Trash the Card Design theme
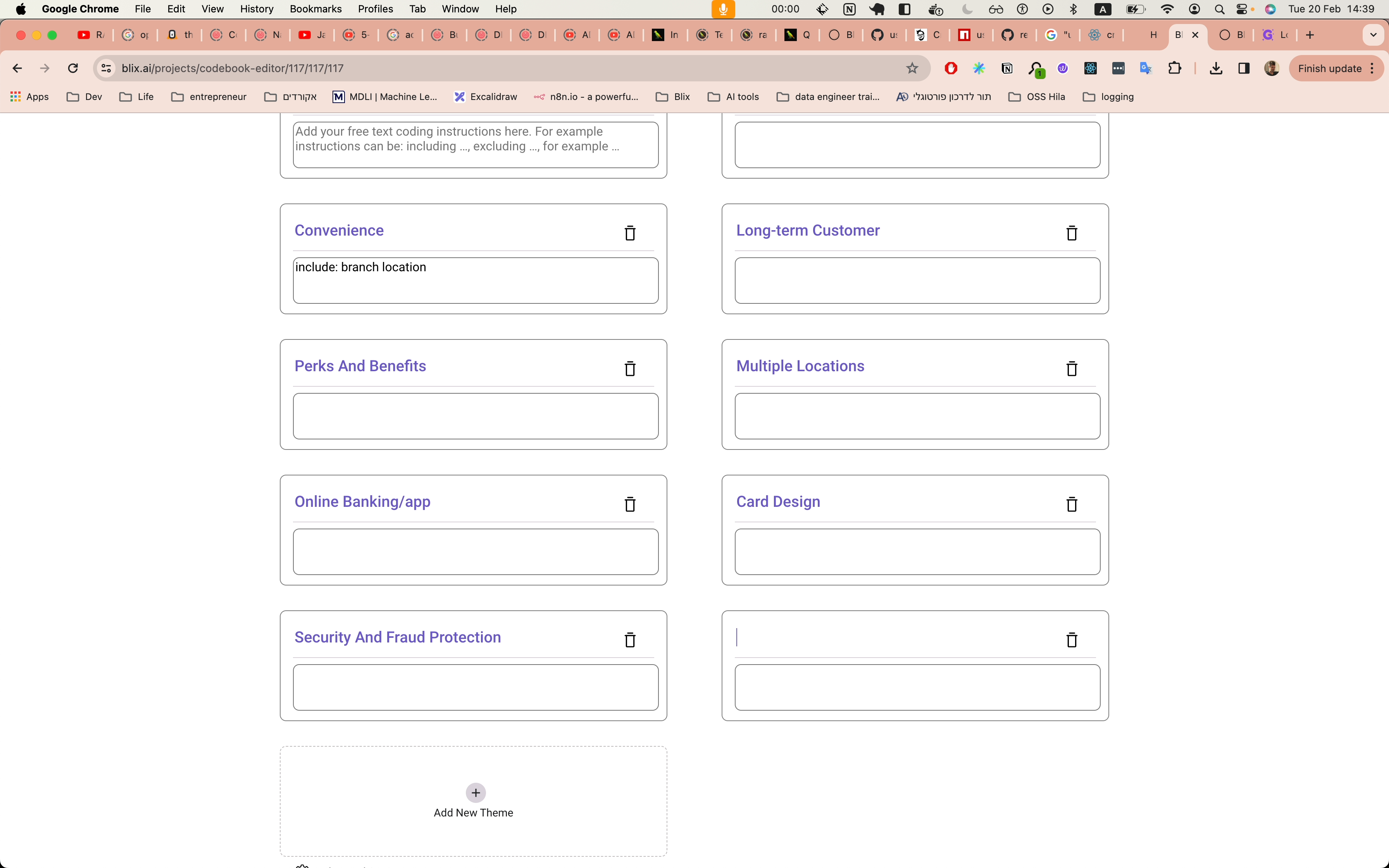The height and width of the screenshot is (868, 1389). 1071,504
